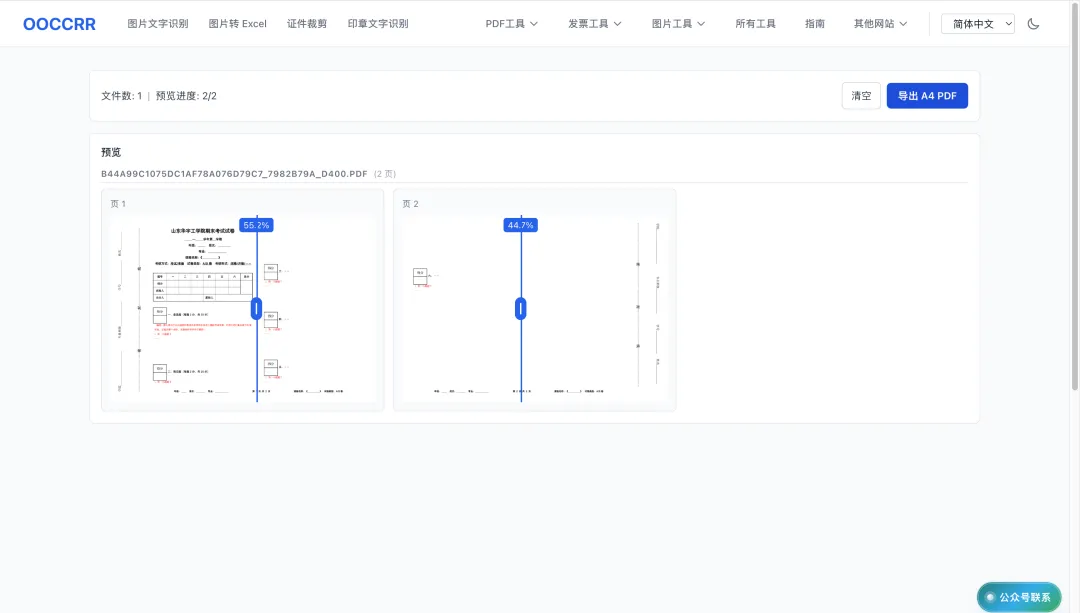The image size is (1080, 613).
Task: Expand the PDF工具 dropdown menu
Action: point(511,24)
